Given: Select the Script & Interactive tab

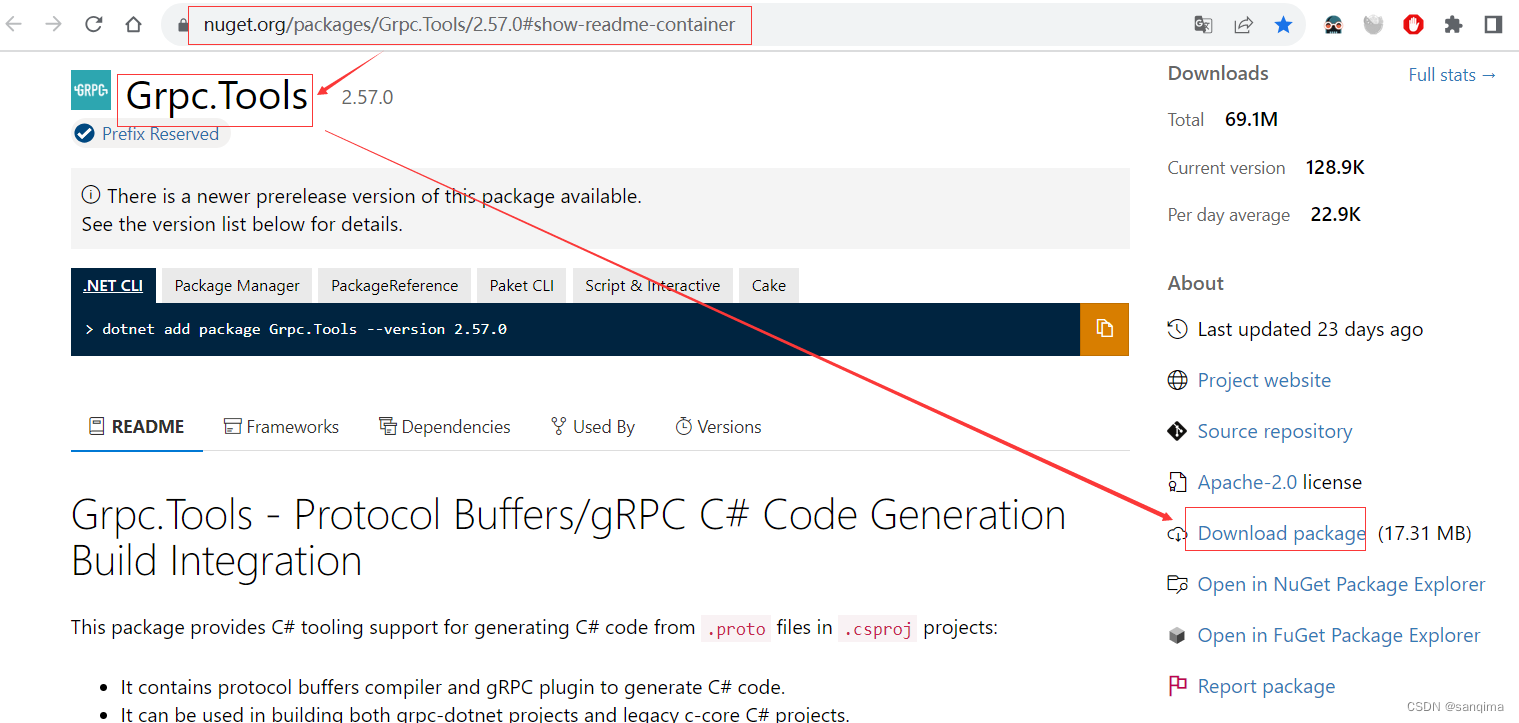Looking at the screenshot, I should click(x=653, y=285).
